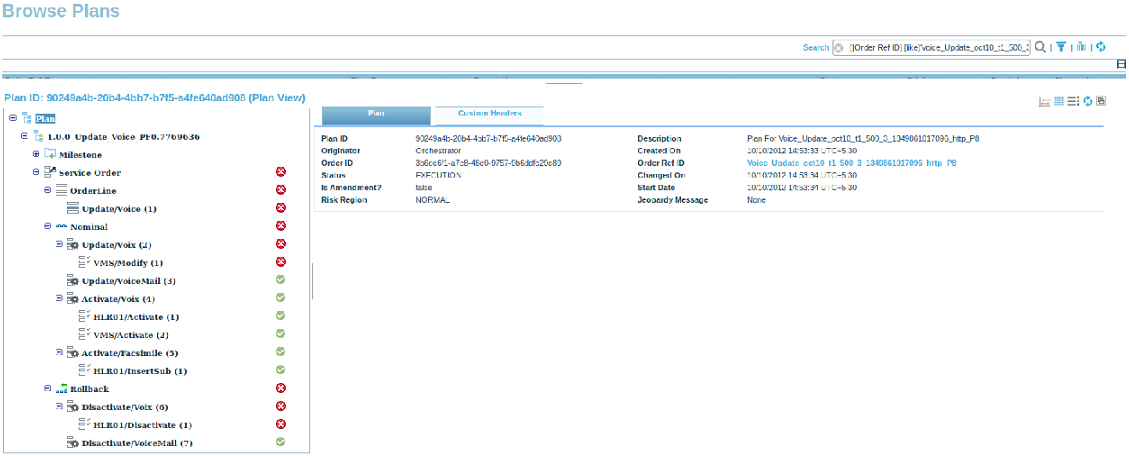
Task: Collapse the Service Order node
Action: click(x=36, y=172)
